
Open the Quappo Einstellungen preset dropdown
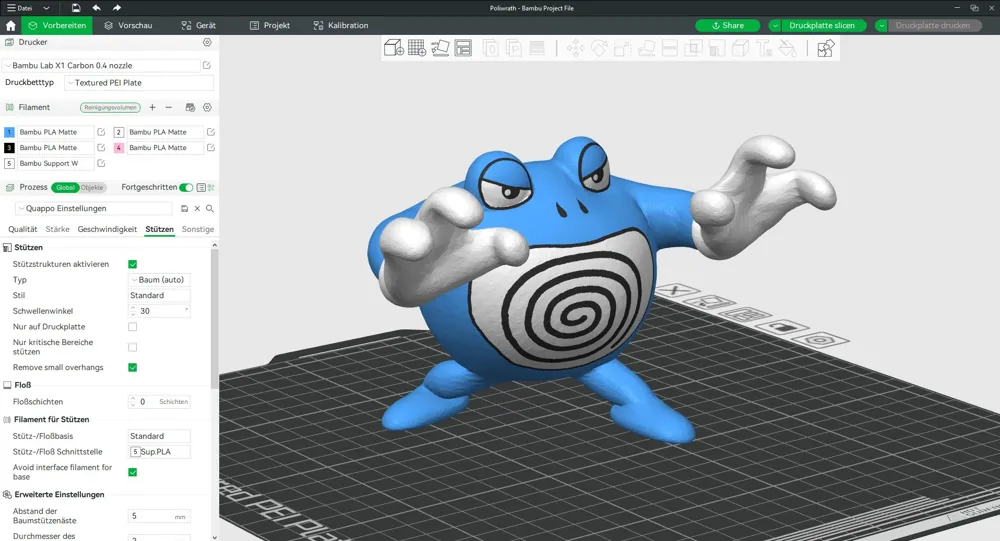93,209
